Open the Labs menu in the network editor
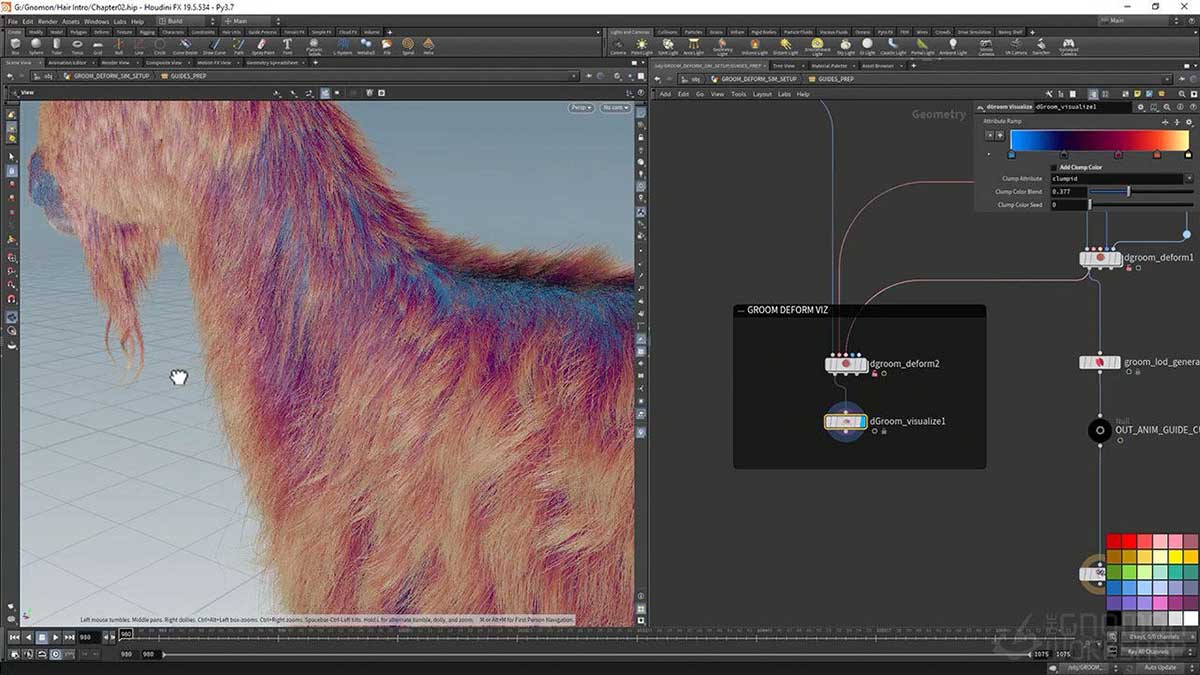Image resolution: width=1200 pixels, height=675 pixels. [784, 93]
